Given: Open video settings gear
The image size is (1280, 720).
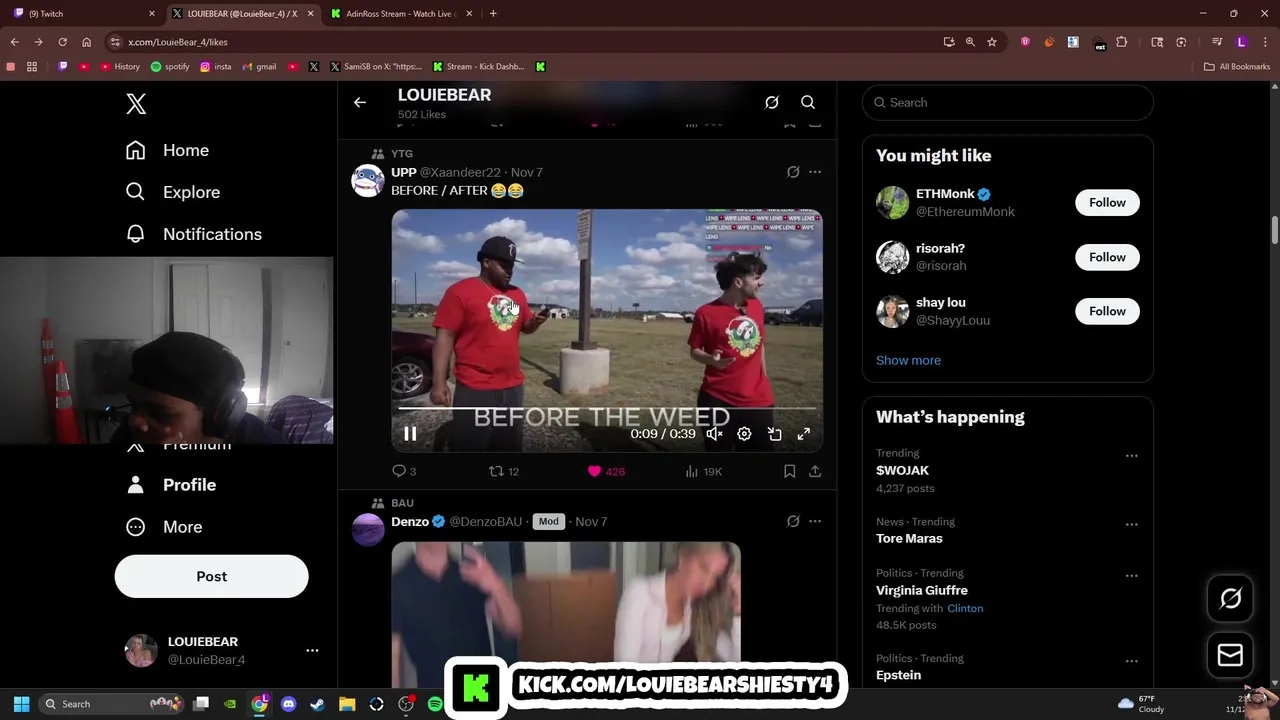Looking at the screenshot, I should click(x=744, y=434).
